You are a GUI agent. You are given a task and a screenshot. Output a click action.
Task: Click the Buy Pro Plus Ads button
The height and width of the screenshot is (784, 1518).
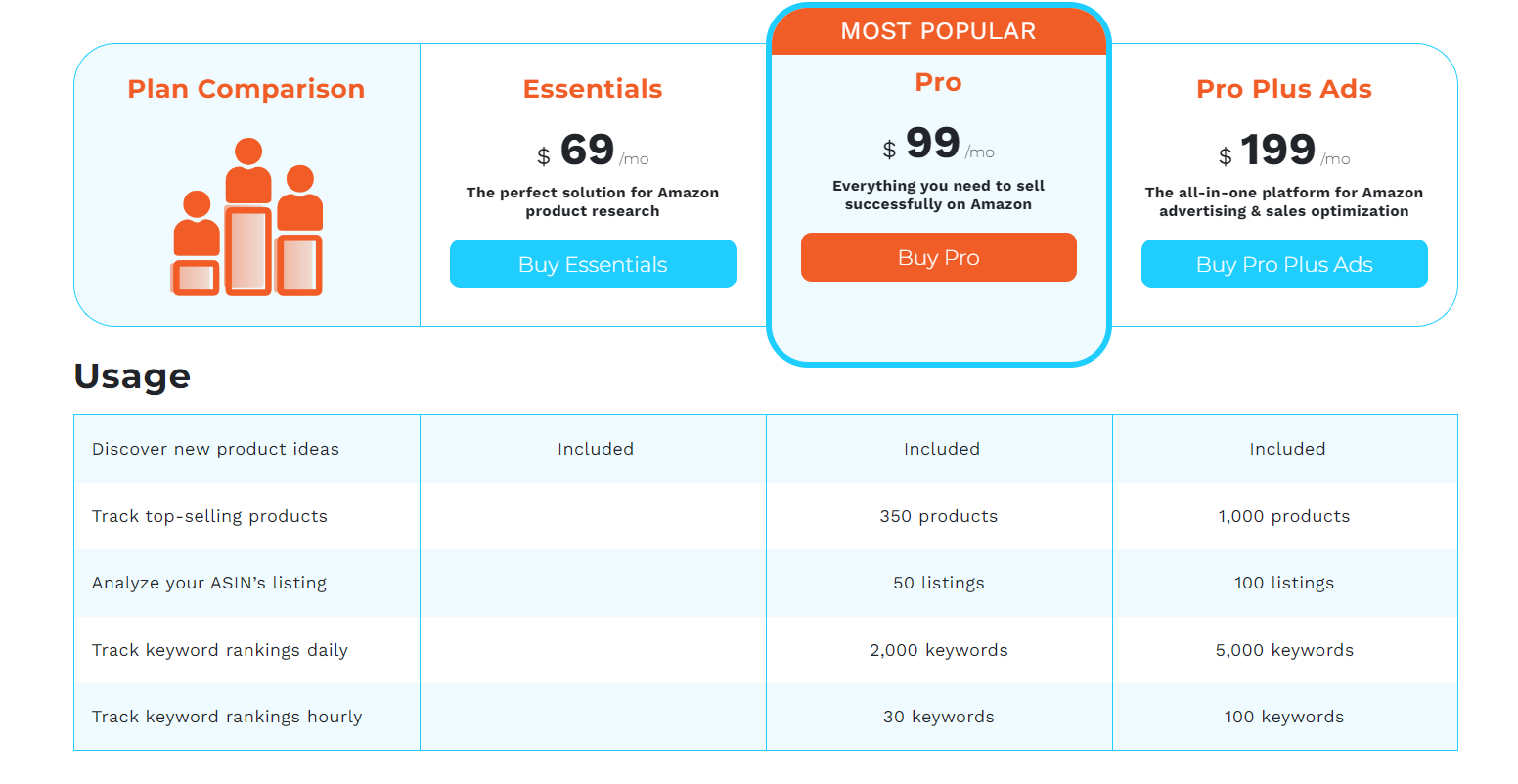[1283, 264]
